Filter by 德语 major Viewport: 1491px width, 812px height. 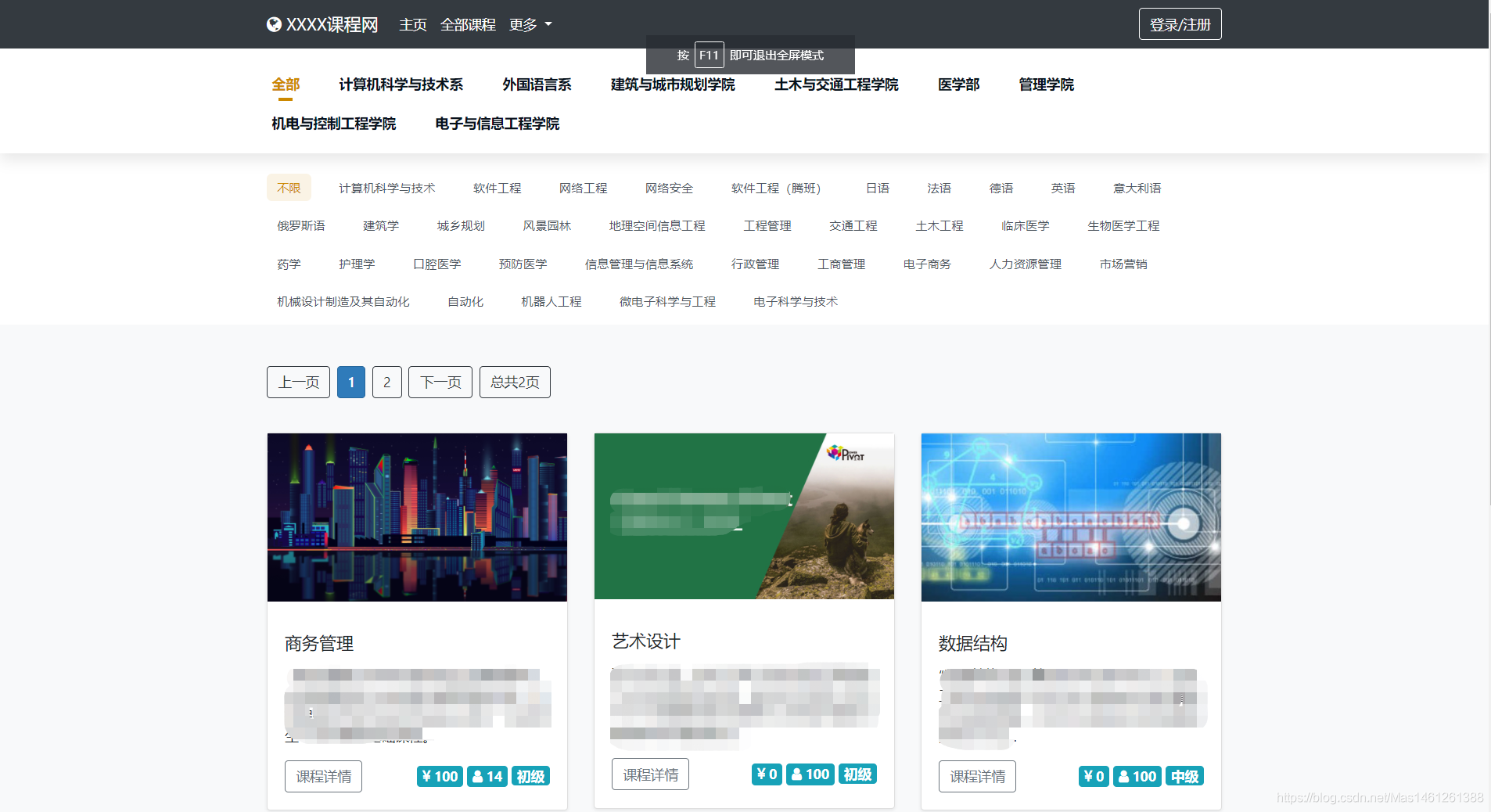(1001, 188)
